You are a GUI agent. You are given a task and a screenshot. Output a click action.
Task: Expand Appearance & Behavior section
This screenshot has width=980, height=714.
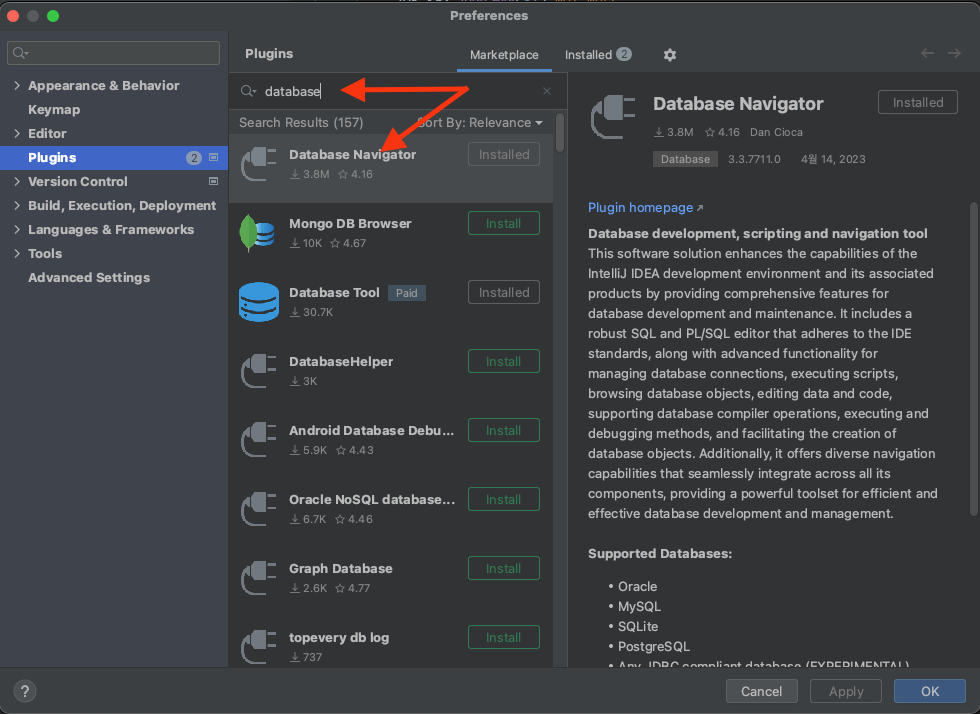coord(17,86)
